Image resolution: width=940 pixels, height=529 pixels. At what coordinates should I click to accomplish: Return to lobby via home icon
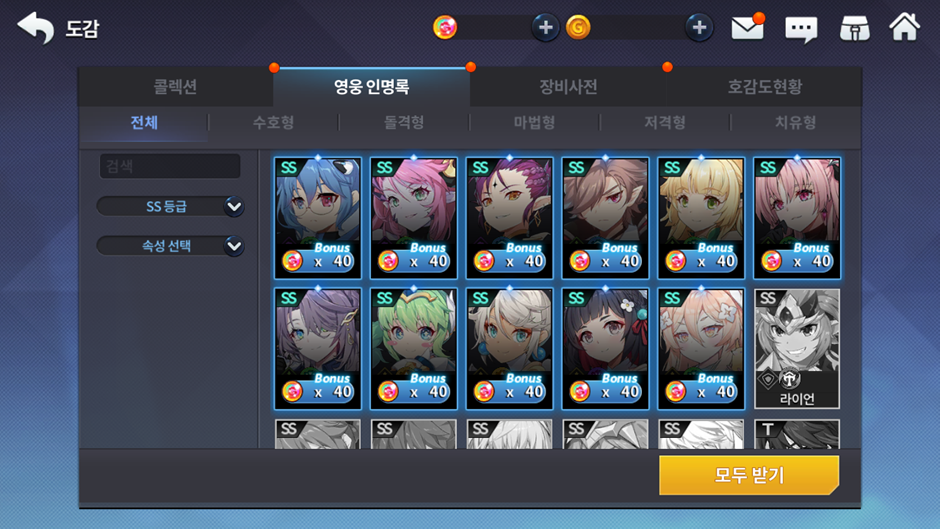click(905, 27)
